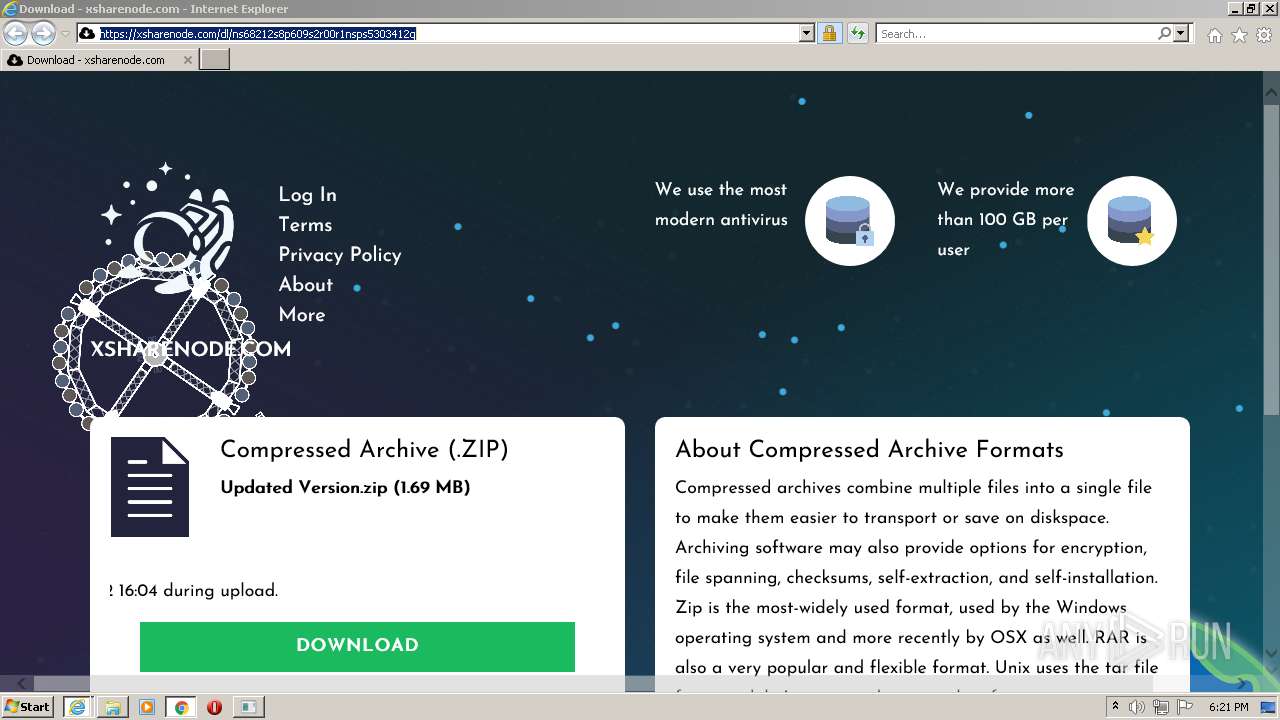The image size is (1280, 720).
Task: Select the 'Updated Version.zip (1.69 MB)' filename text
Action: tap(345, 488)
